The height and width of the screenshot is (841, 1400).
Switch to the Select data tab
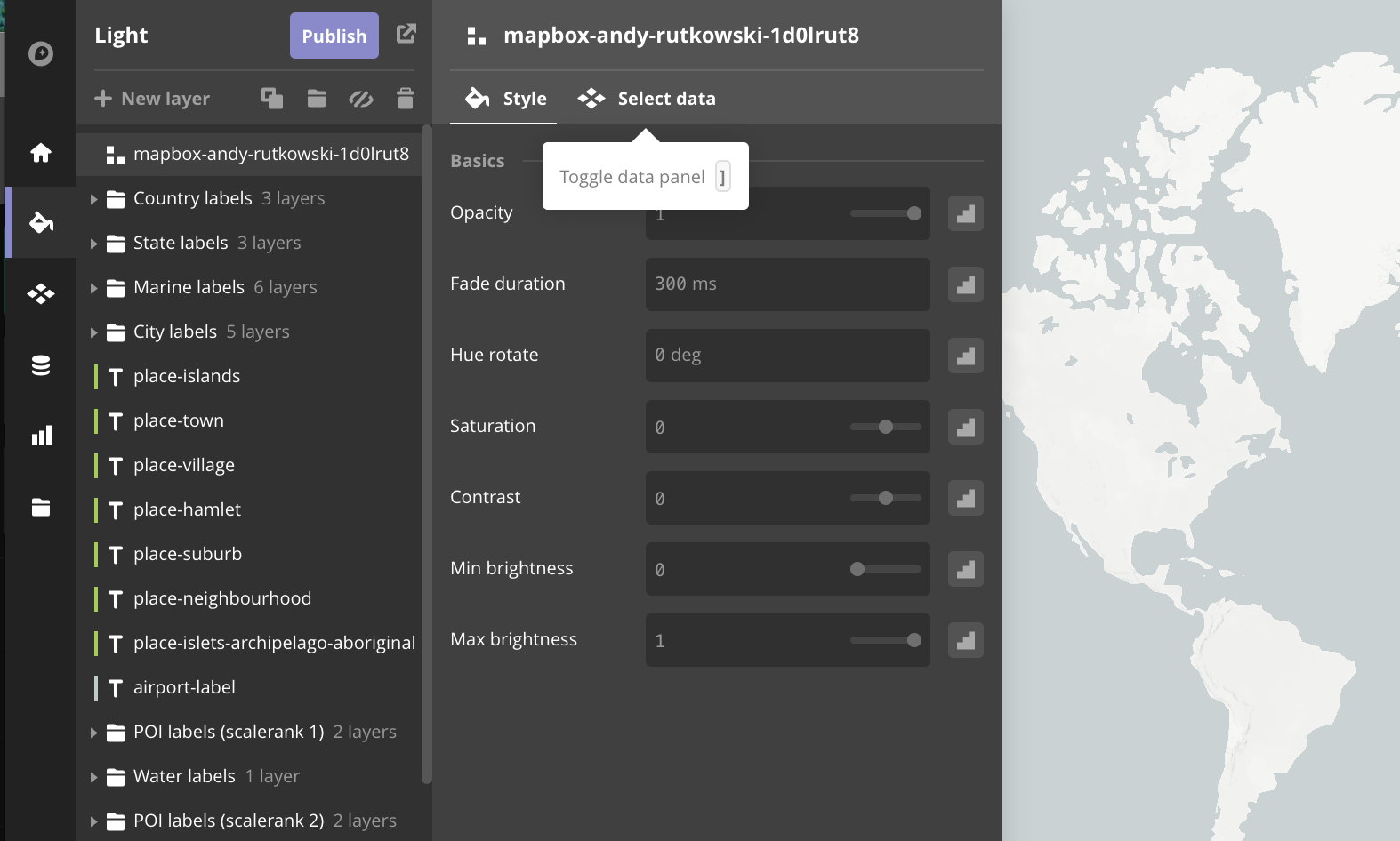pyautogui.click(x=647, y=99)
